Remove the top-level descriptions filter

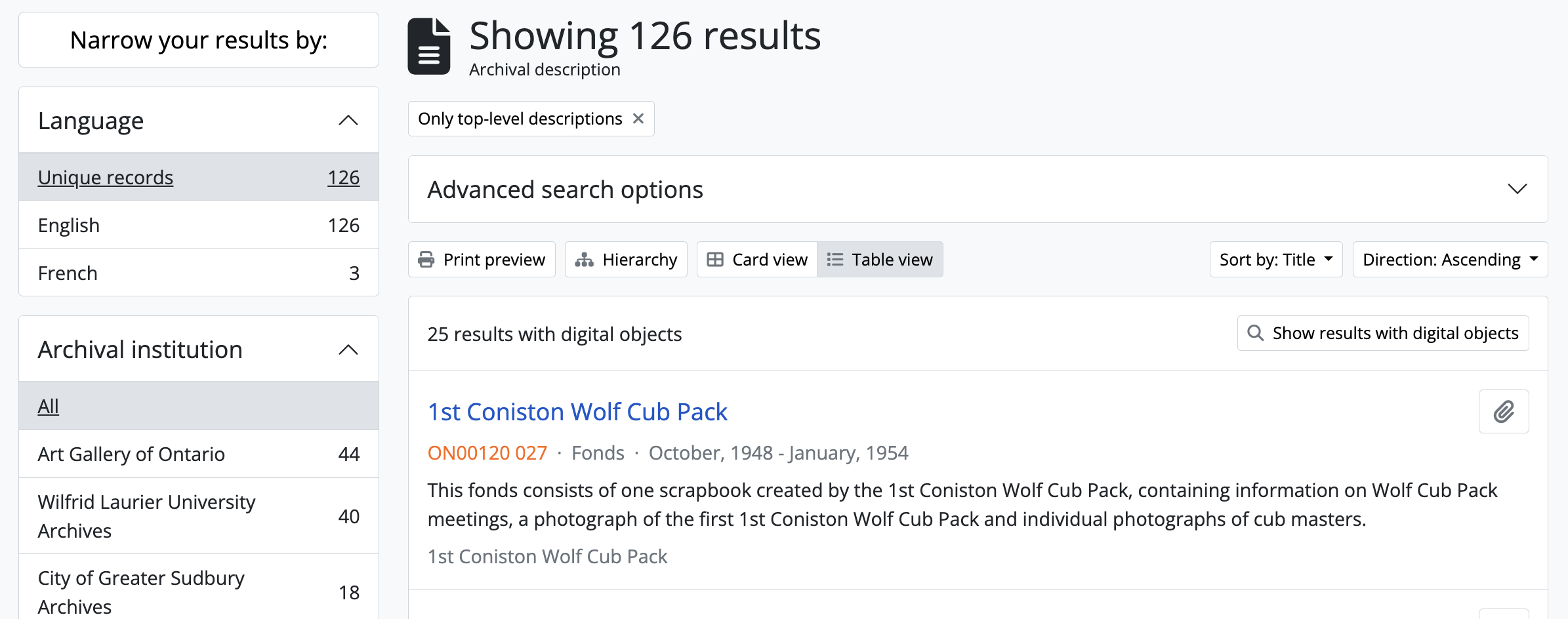coord(638,119)
